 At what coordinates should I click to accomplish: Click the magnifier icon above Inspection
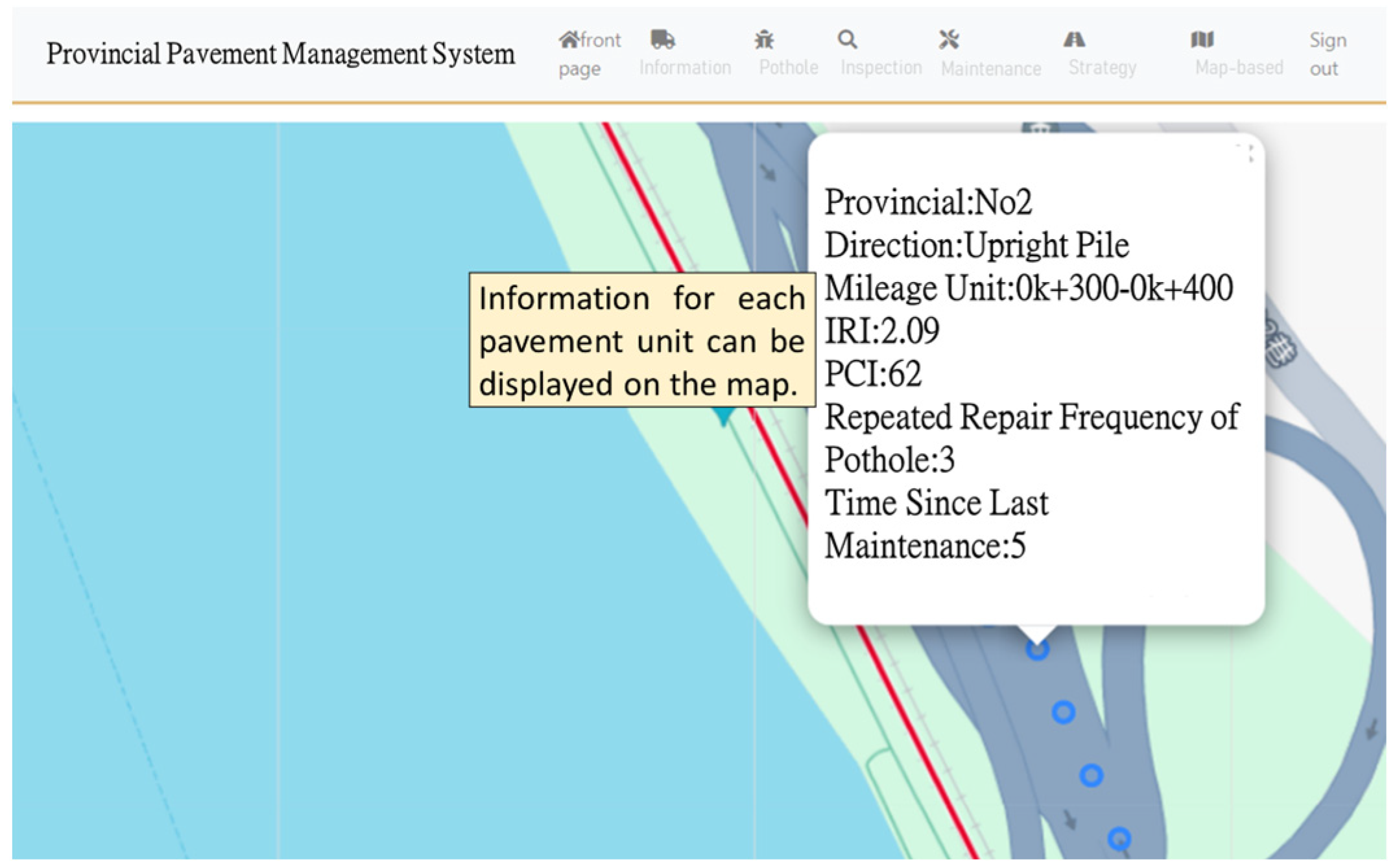click(847, 40)
